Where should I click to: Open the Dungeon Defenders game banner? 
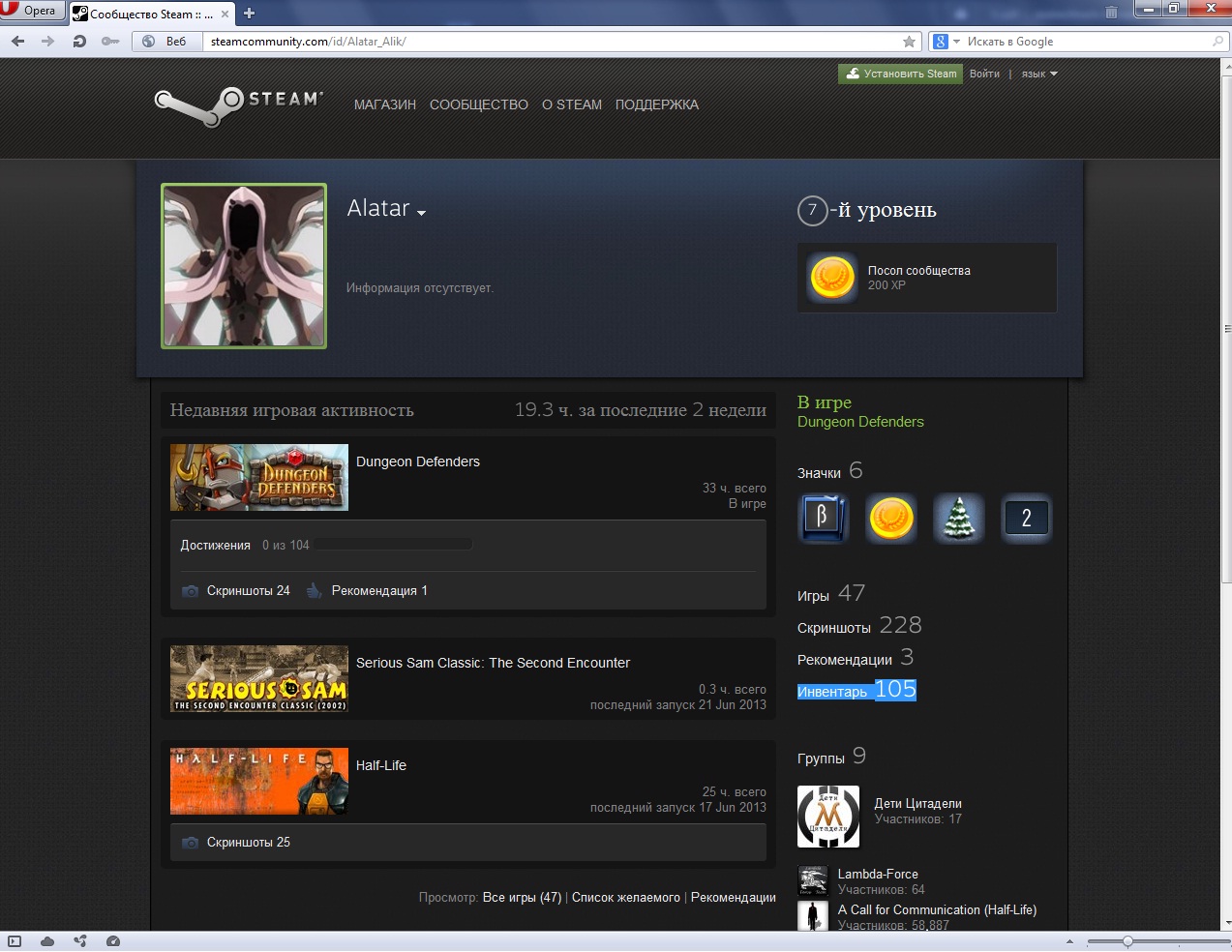(259, 477)
